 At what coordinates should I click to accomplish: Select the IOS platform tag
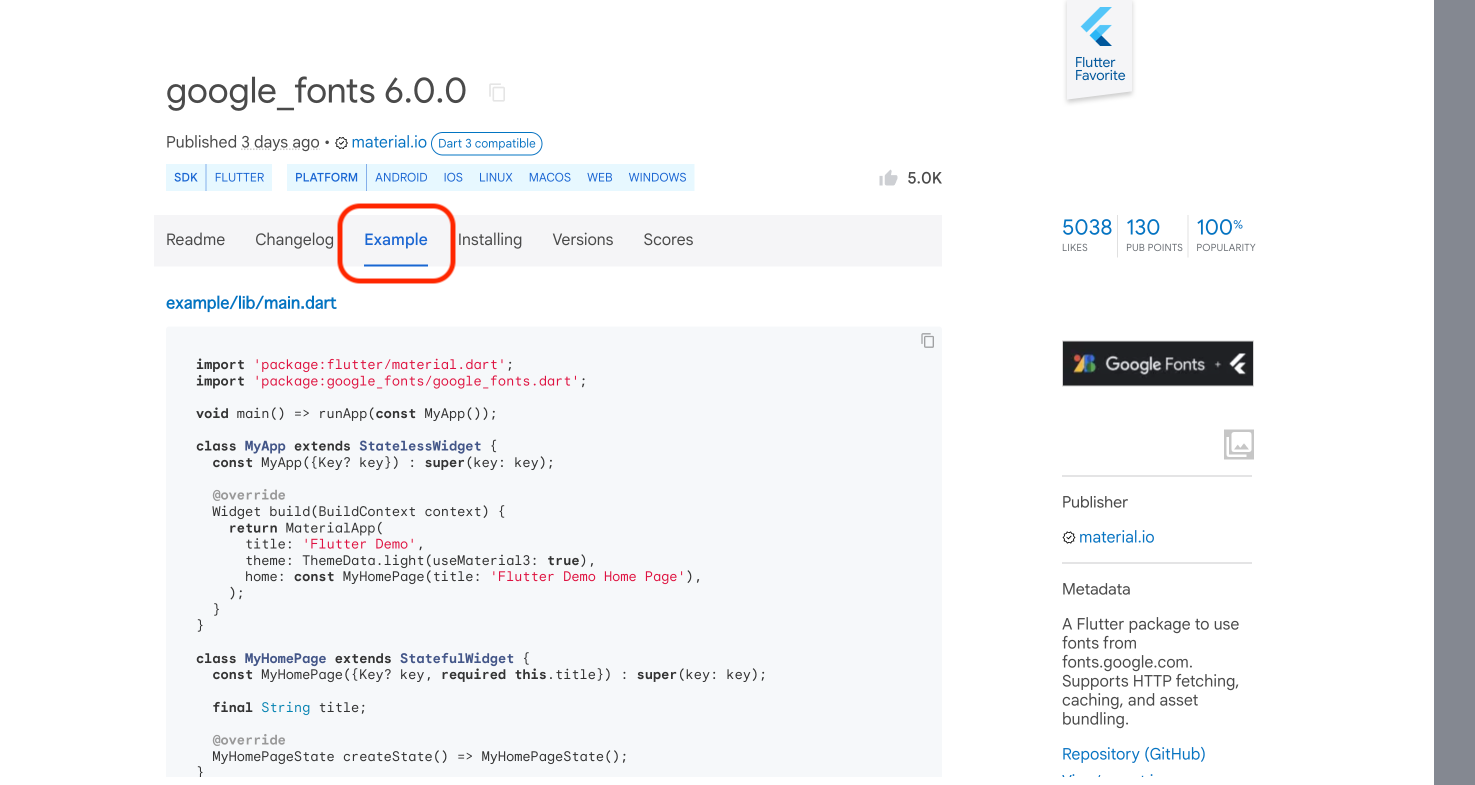click(453, 178)
